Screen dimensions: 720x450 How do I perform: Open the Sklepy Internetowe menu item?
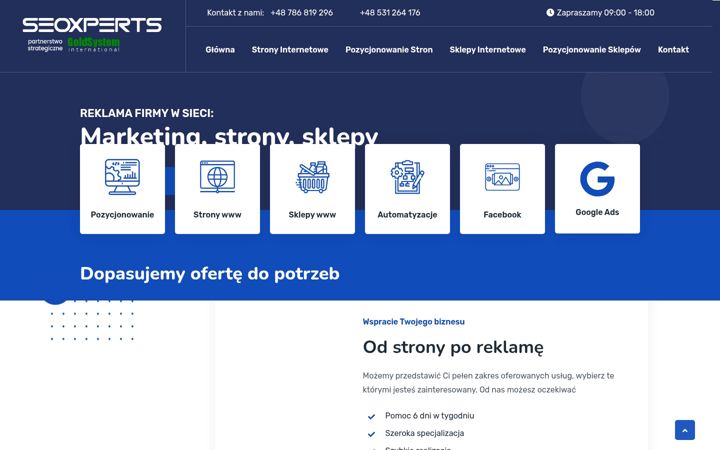(488, 50)
